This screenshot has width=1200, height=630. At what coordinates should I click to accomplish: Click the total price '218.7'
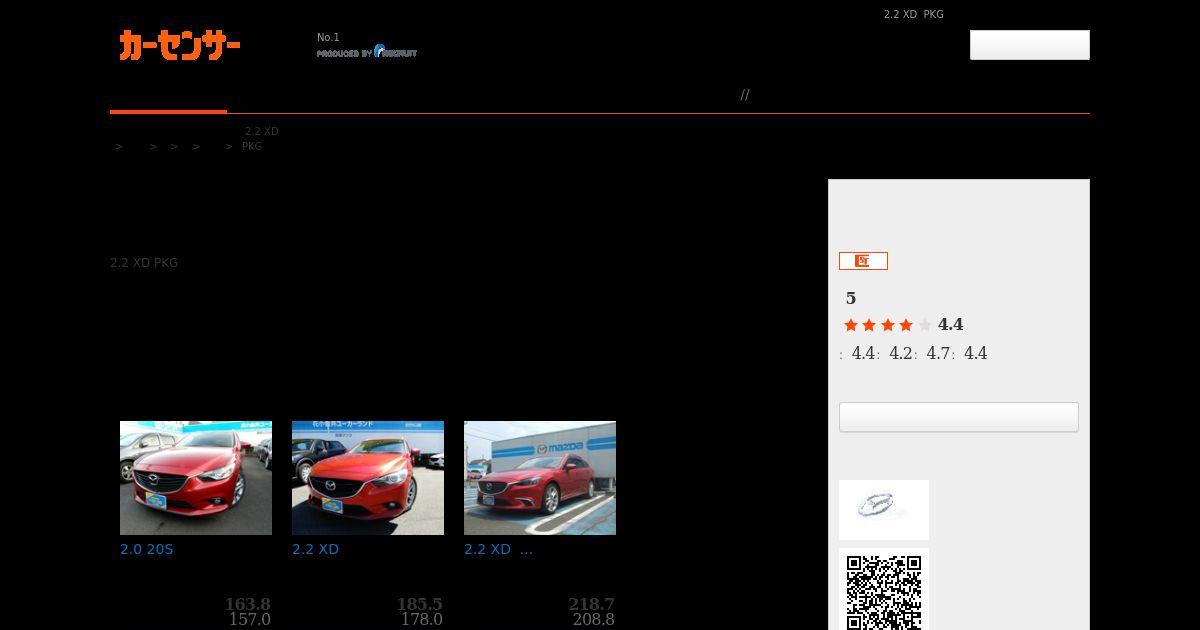[592, 604]
